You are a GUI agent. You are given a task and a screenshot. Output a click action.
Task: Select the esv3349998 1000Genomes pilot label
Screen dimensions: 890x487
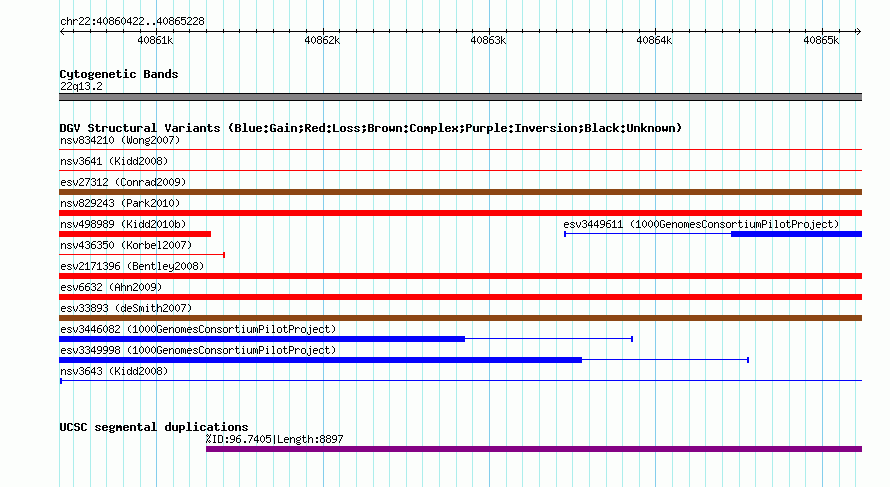[x=198, y=350]
